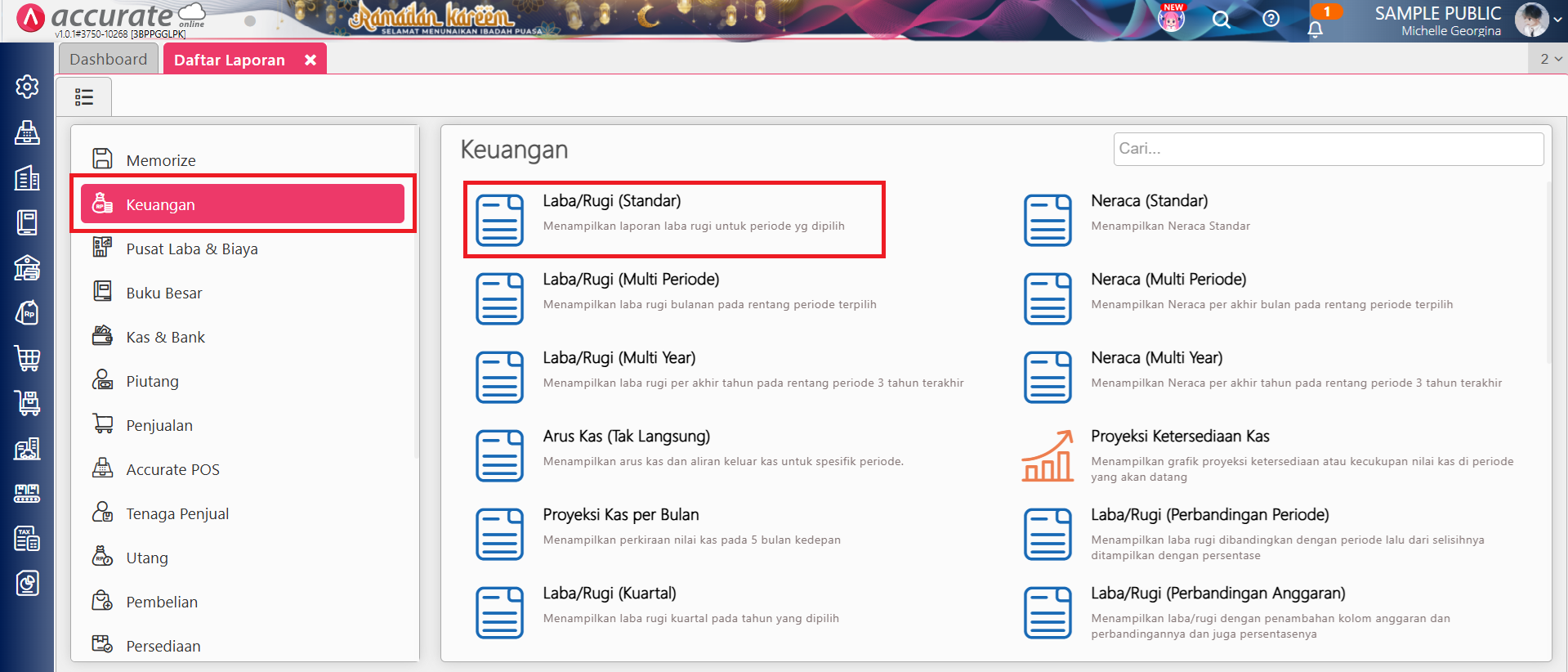Image resolution: width=1568 pixels, height=672 pixels.
Task: Open Memorize in the report list
Action: point(160,160)
